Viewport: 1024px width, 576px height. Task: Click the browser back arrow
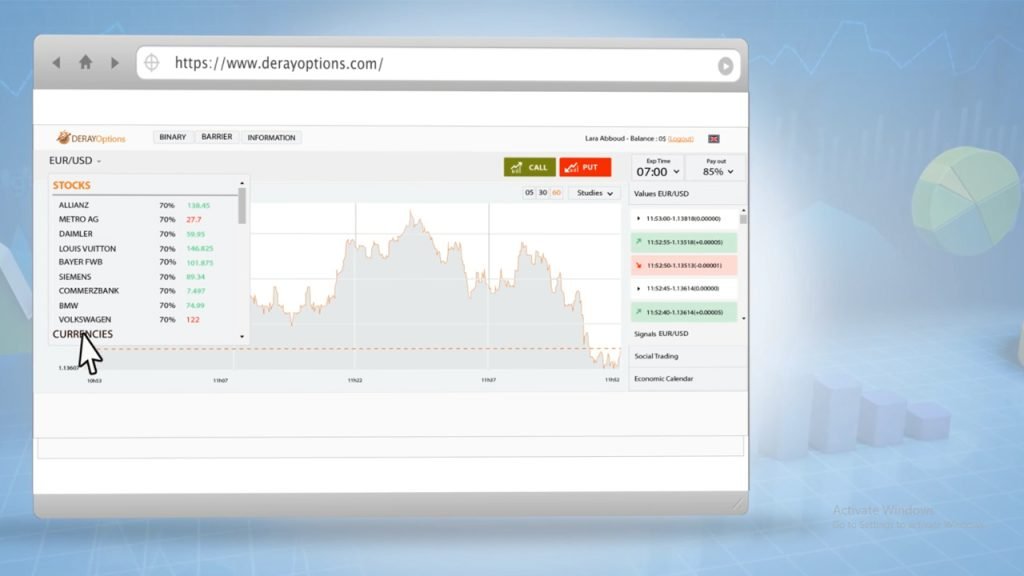click(x=57, y=62)
